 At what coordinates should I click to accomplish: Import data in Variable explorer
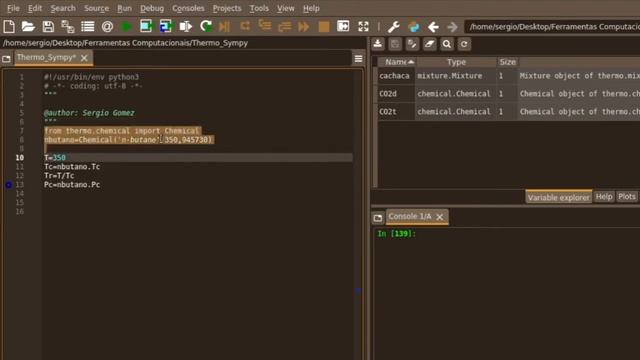click(x=378, y=44)
